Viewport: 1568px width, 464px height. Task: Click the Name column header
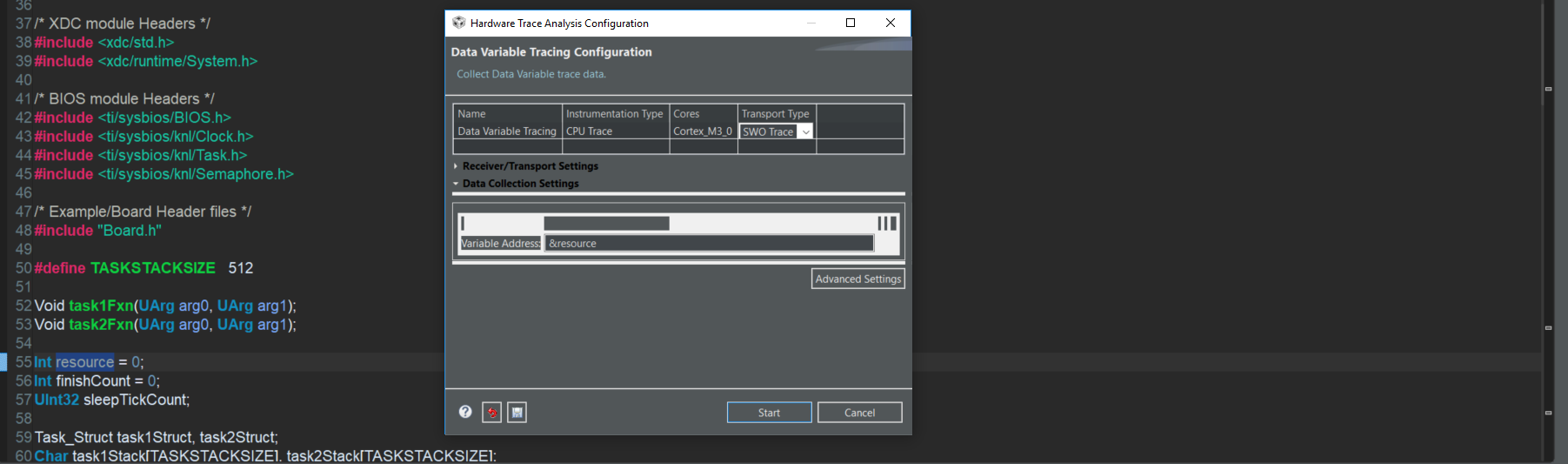(x=508, y=114)
